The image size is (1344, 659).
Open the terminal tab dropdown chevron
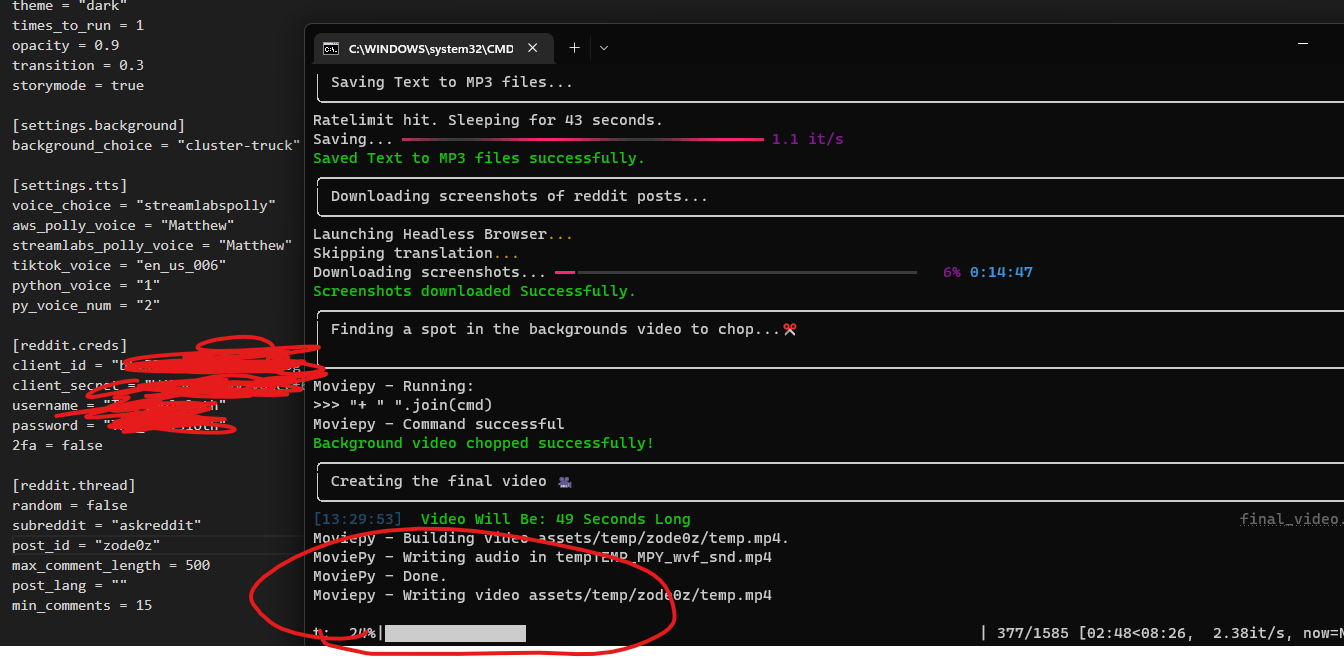point(602,48)
